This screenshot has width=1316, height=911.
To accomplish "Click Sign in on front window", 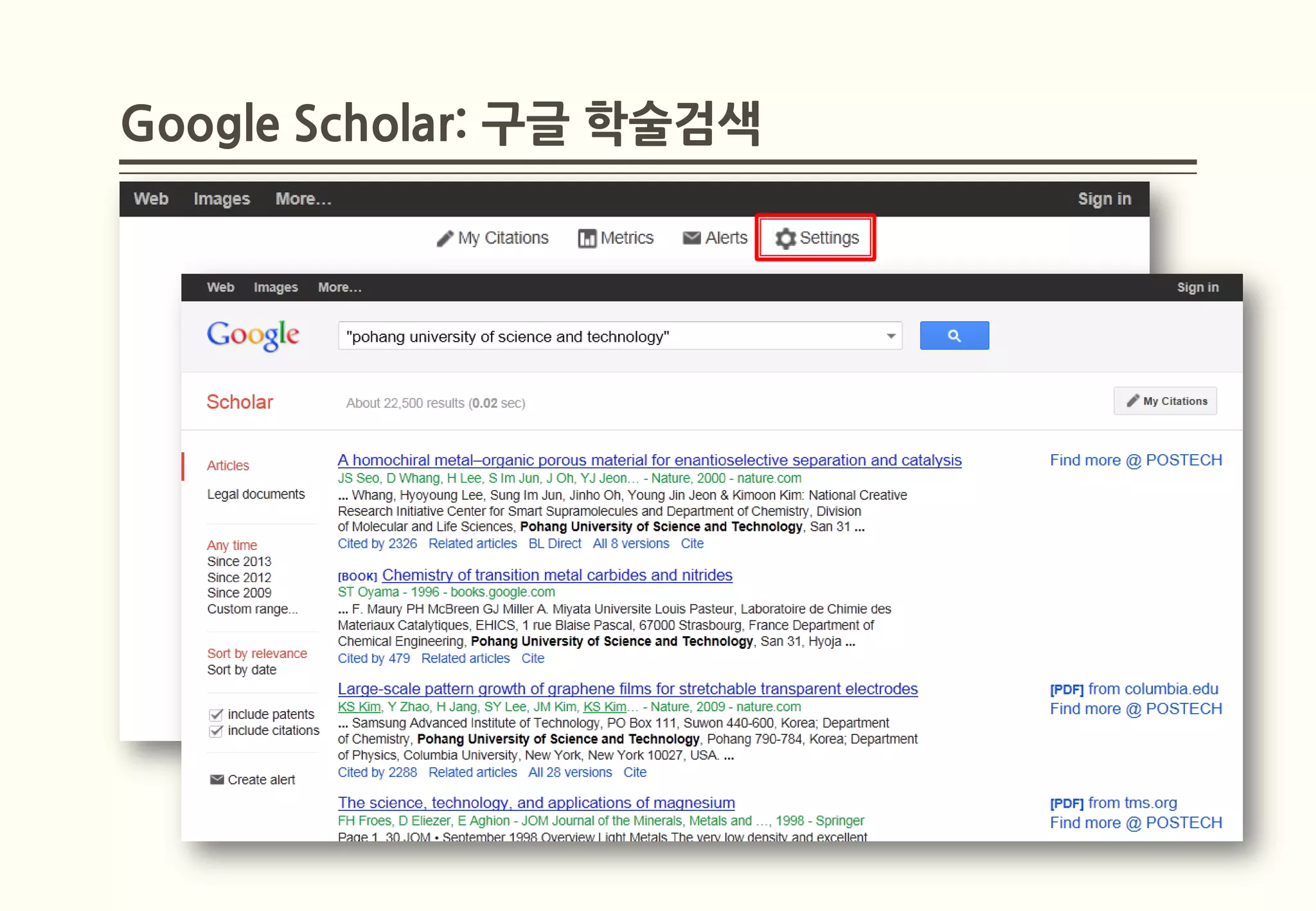I will point(1197,287).
